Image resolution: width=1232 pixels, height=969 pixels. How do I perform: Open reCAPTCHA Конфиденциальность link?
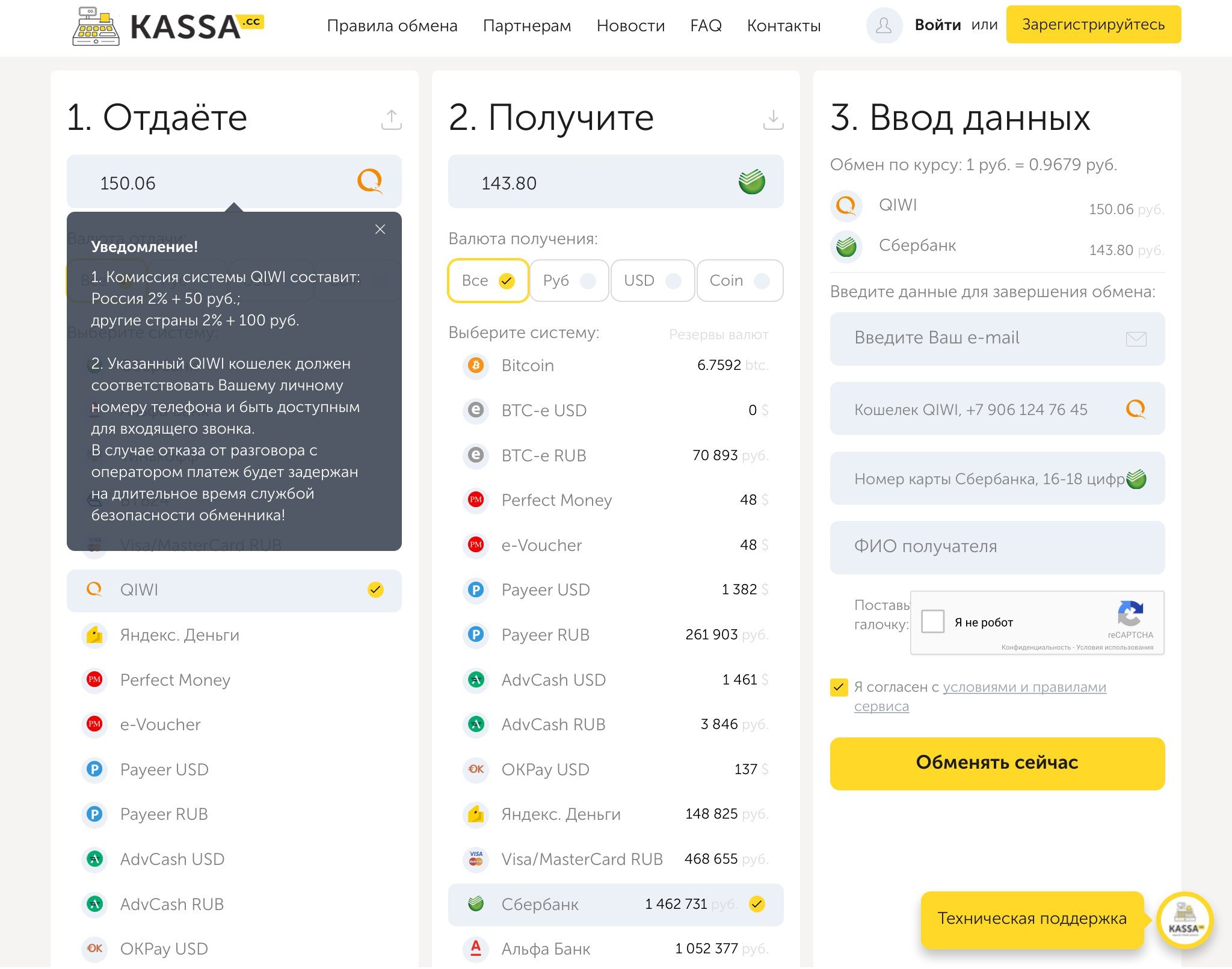(1036, 648)
